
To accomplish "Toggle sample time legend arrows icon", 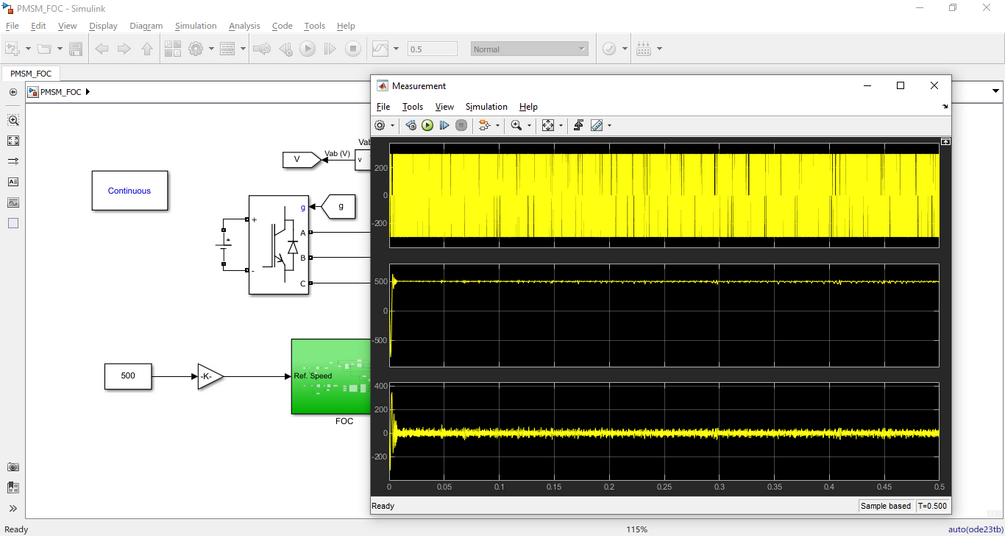I will pos(13,162).
